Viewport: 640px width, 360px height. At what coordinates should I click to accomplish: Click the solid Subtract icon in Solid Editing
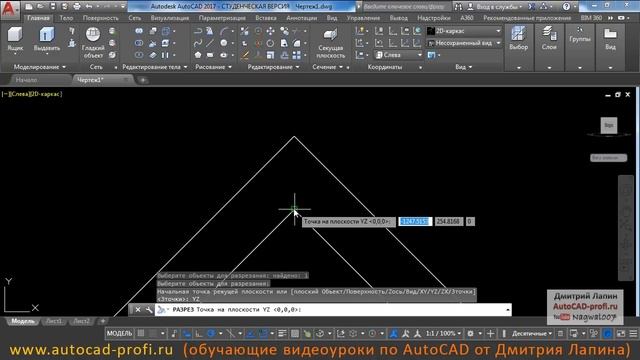[x=139, y=43]
